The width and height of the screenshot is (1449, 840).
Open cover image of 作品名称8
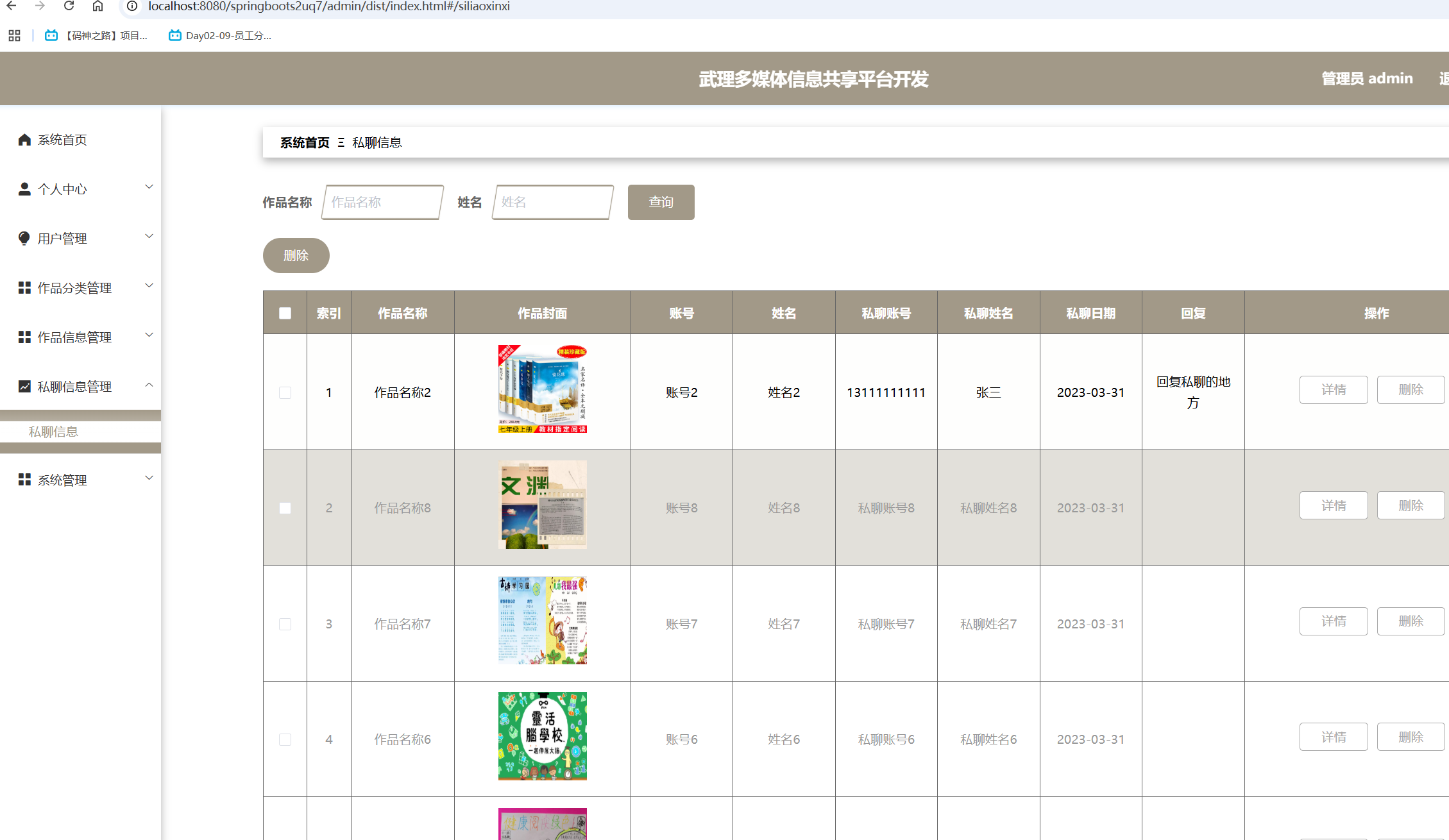pyautogui.click(x=543, y=505)
